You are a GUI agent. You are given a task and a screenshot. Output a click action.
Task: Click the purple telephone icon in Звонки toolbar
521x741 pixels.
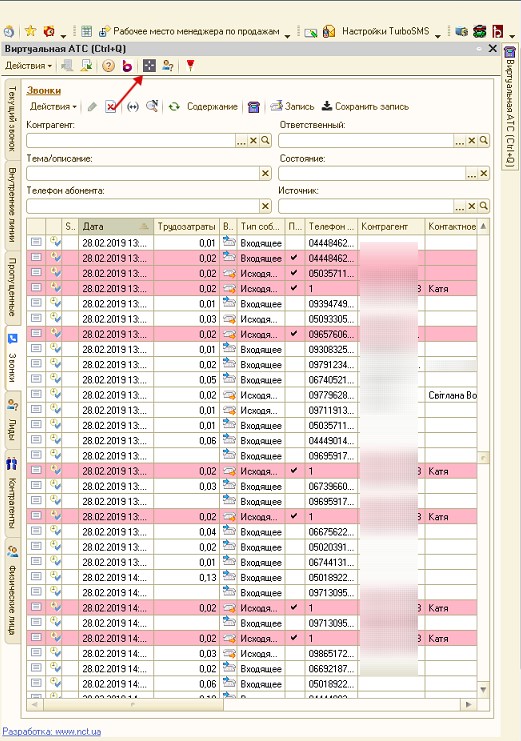253,107
